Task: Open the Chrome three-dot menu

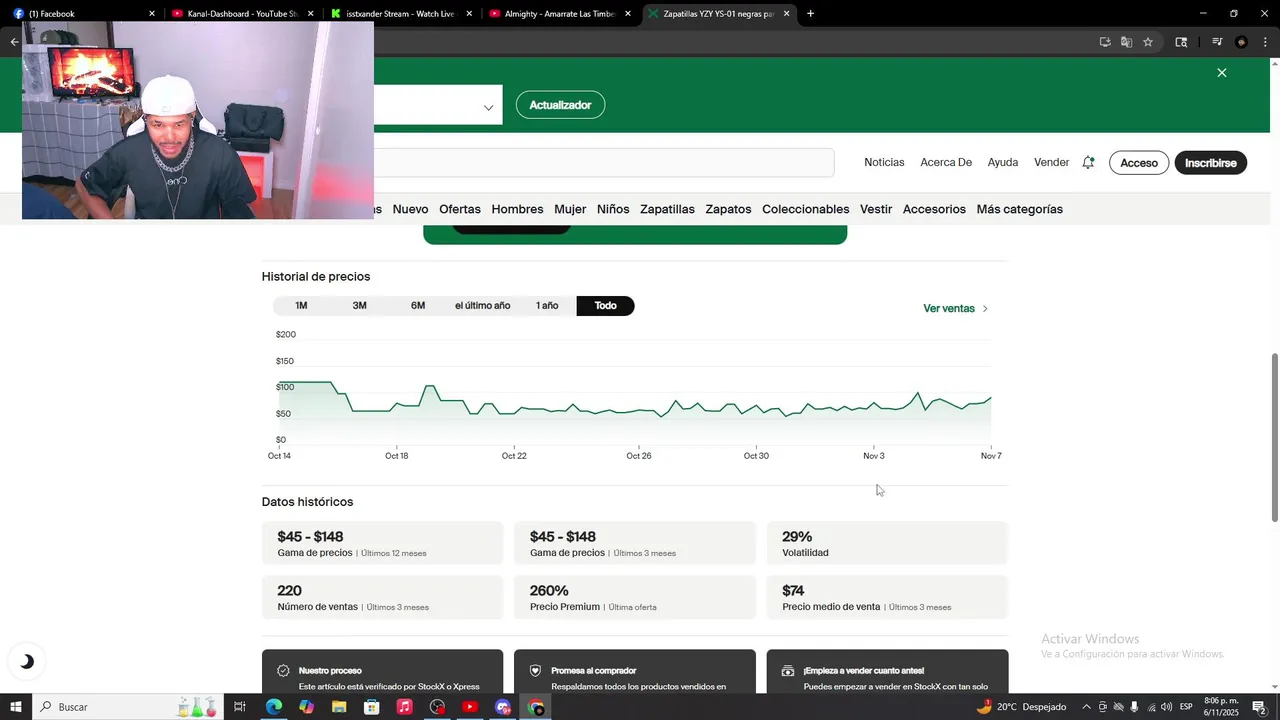Action: (1265, 42)
